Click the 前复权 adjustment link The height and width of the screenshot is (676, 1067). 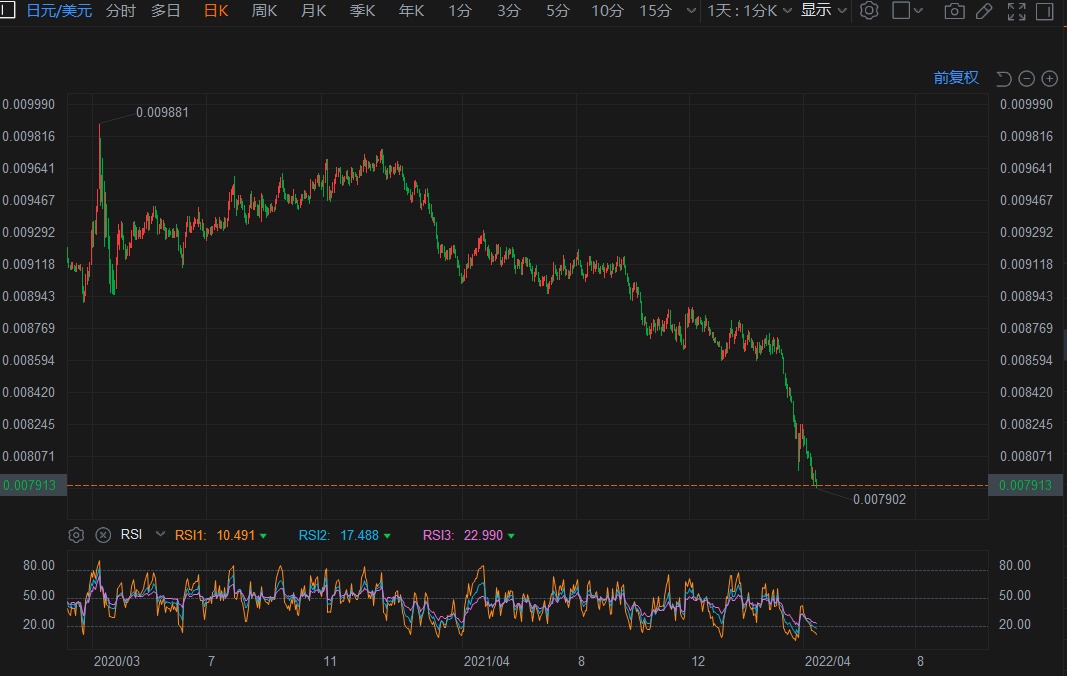point(956,78)
